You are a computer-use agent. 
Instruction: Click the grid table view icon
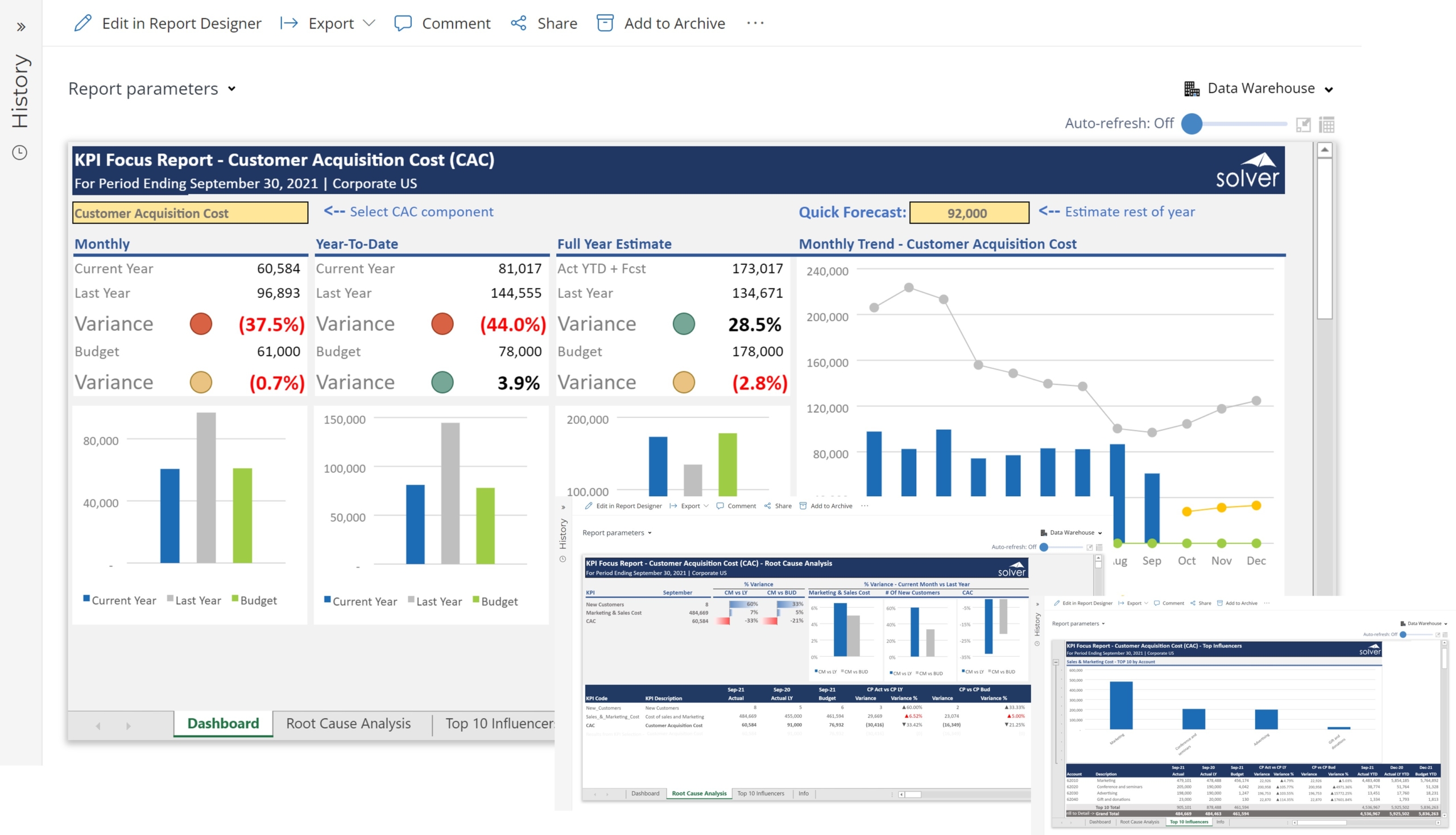(x=1326, y=124)
